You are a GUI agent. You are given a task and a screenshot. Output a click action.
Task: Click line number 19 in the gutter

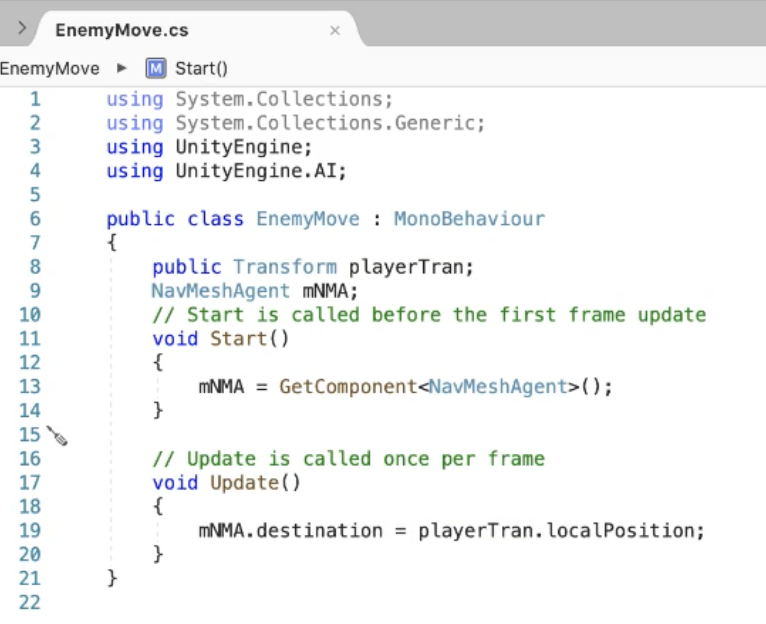30,531
